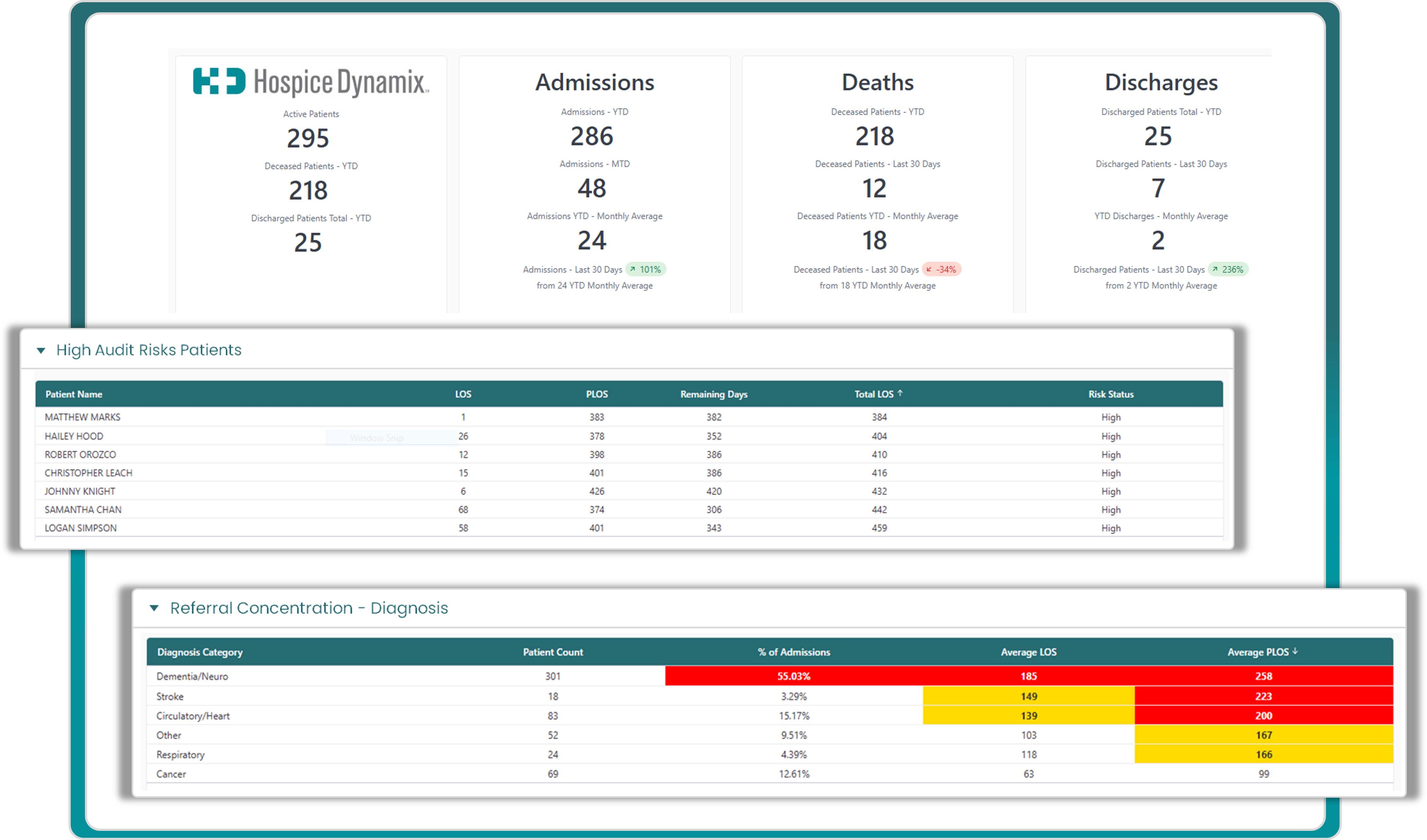Click Total LOS value 459 for Logan Simpson
The width and height of the screenshot is (1427, 840).
point(879,527)
